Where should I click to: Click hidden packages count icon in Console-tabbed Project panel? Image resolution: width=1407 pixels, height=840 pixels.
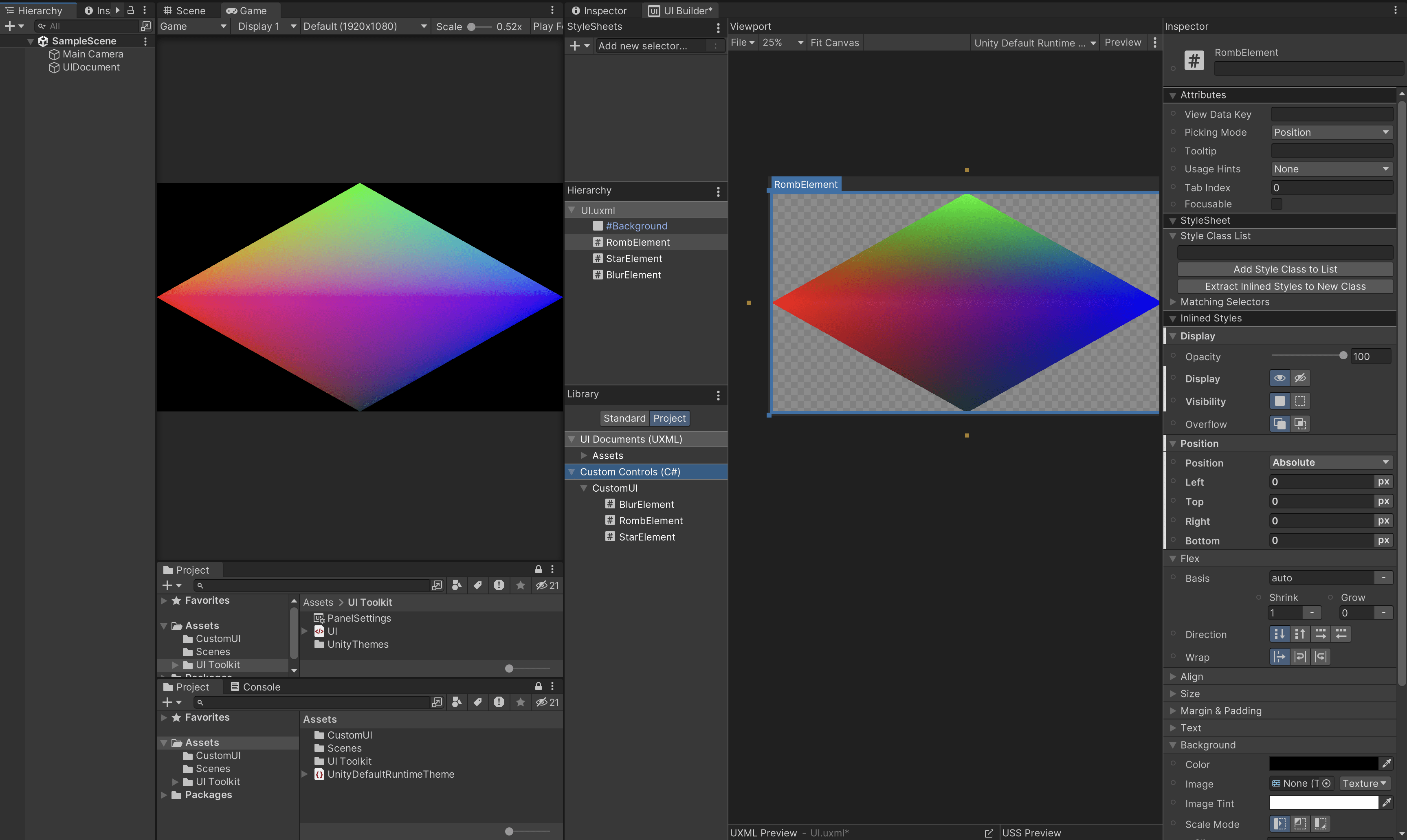coord(547,702)
